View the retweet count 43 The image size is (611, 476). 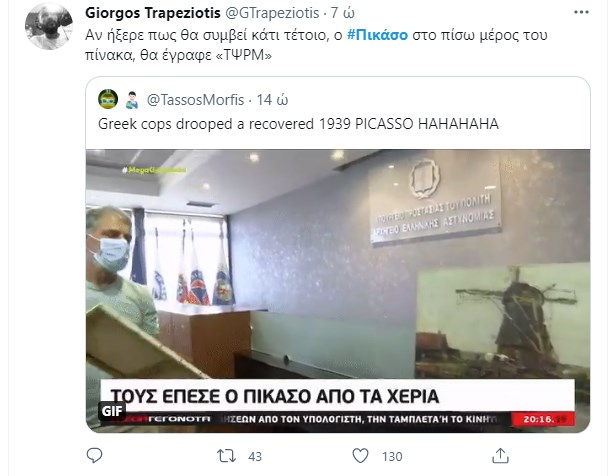tap(255, 457)
